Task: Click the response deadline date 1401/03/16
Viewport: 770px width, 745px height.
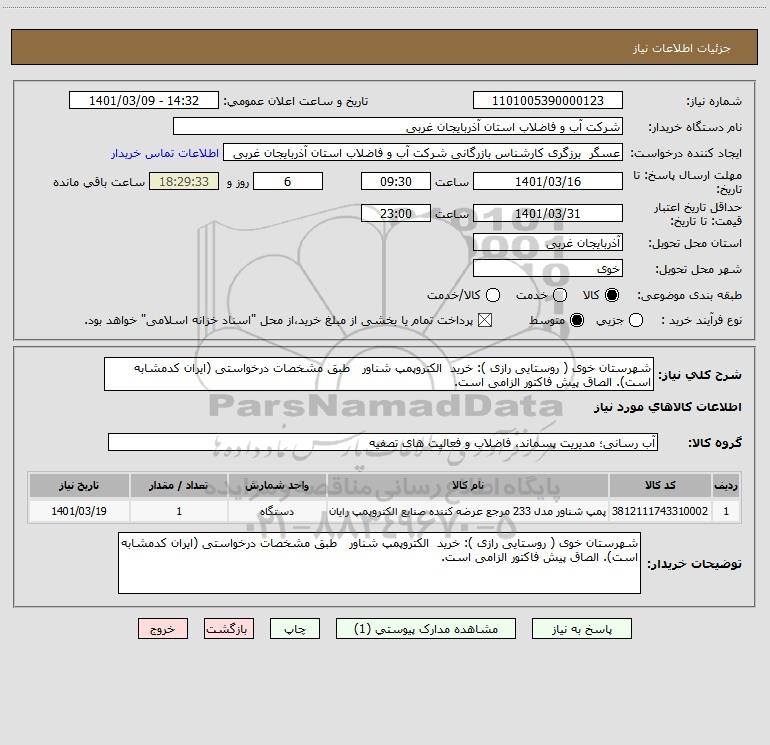Action: coord(548,181)
